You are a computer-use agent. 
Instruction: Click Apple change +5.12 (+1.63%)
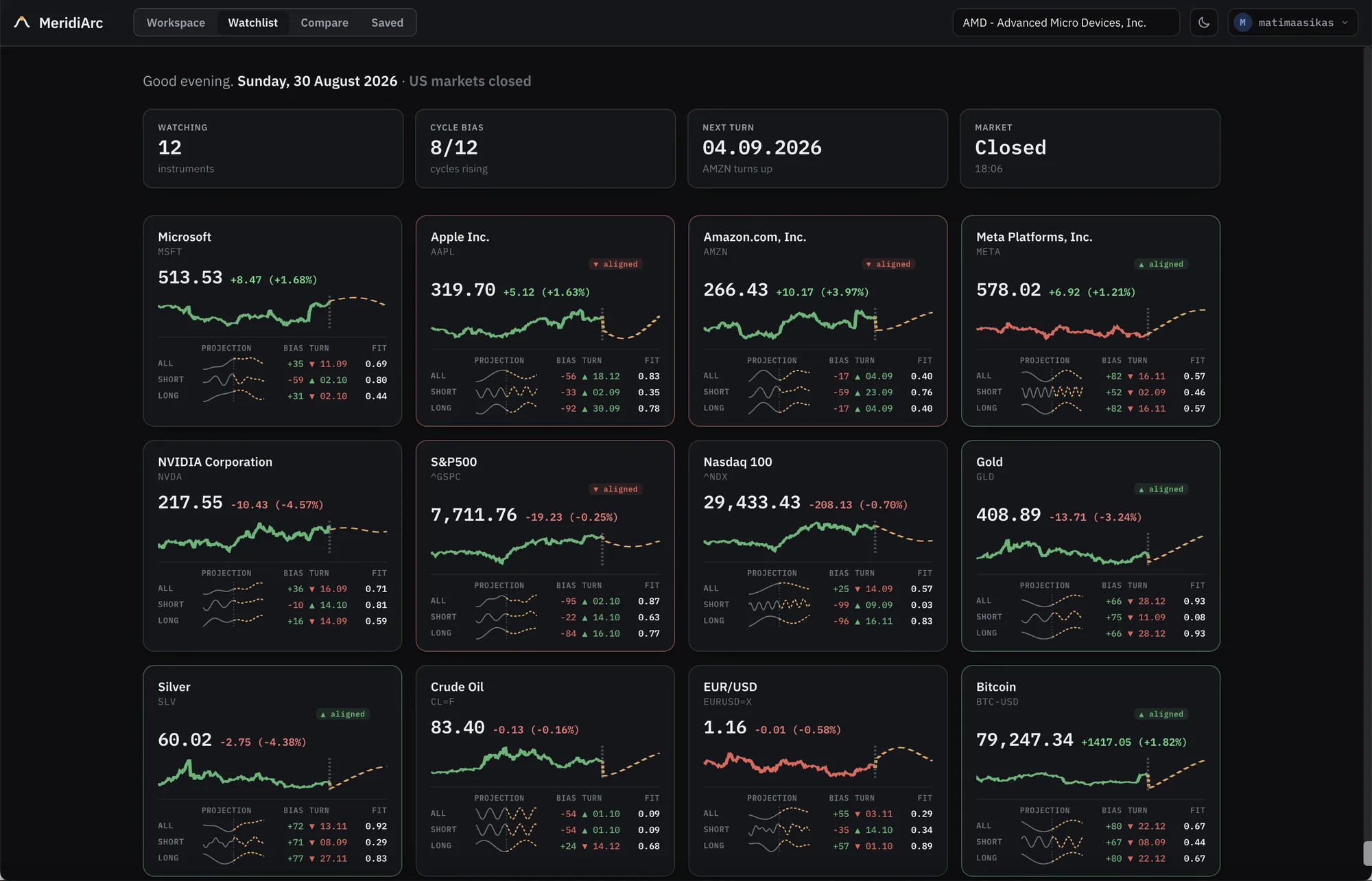(x=546, y=292)
